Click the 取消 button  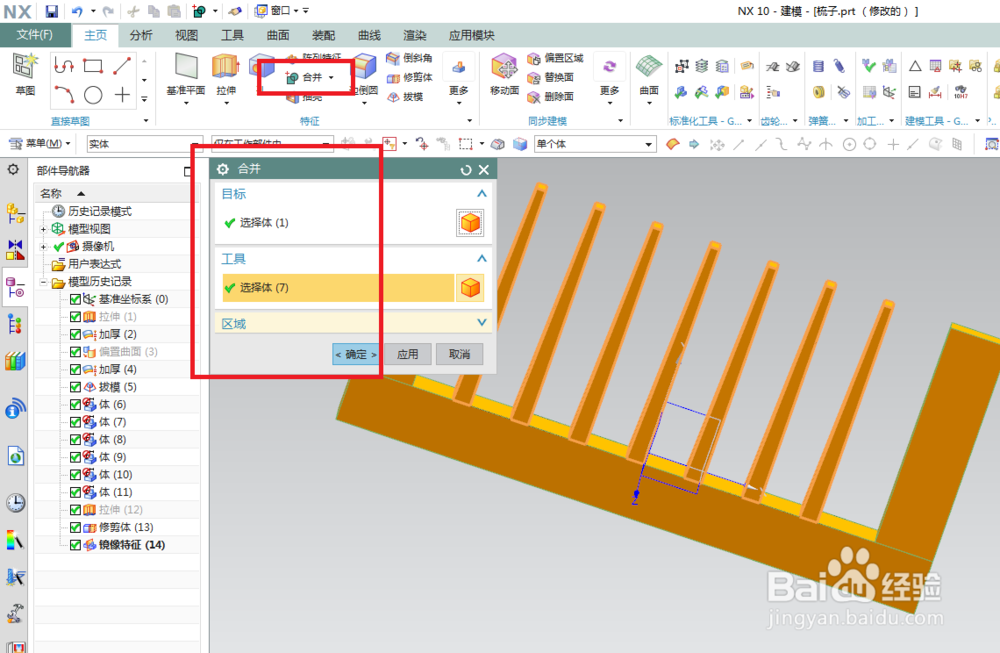pyautogui.click(x=459, y=354)
